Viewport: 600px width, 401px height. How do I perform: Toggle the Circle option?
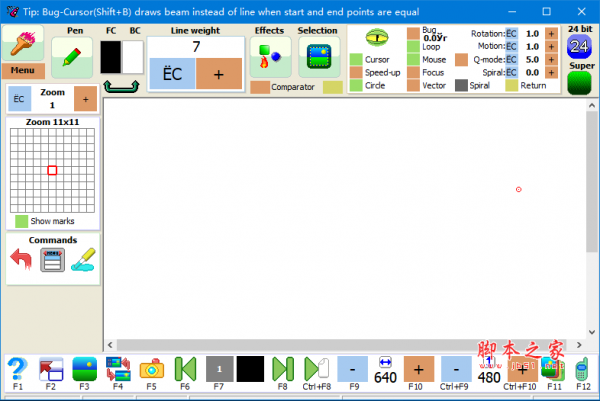[x=356, y=85]
